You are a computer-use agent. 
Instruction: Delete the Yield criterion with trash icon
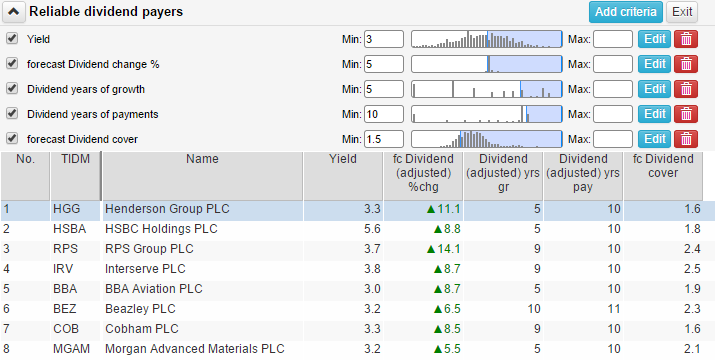click(686, 39)
